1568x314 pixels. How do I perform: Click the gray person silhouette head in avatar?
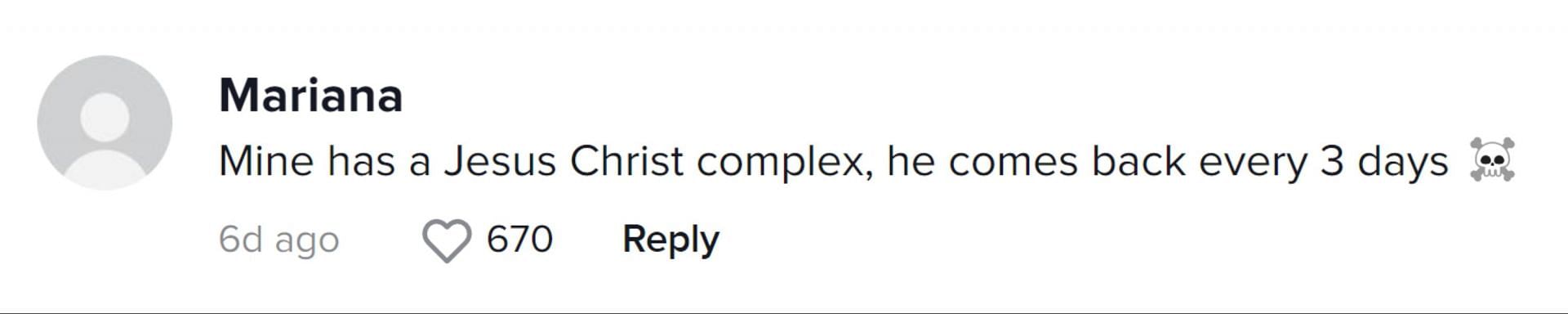pyautogui.click(x=105, y=116)
